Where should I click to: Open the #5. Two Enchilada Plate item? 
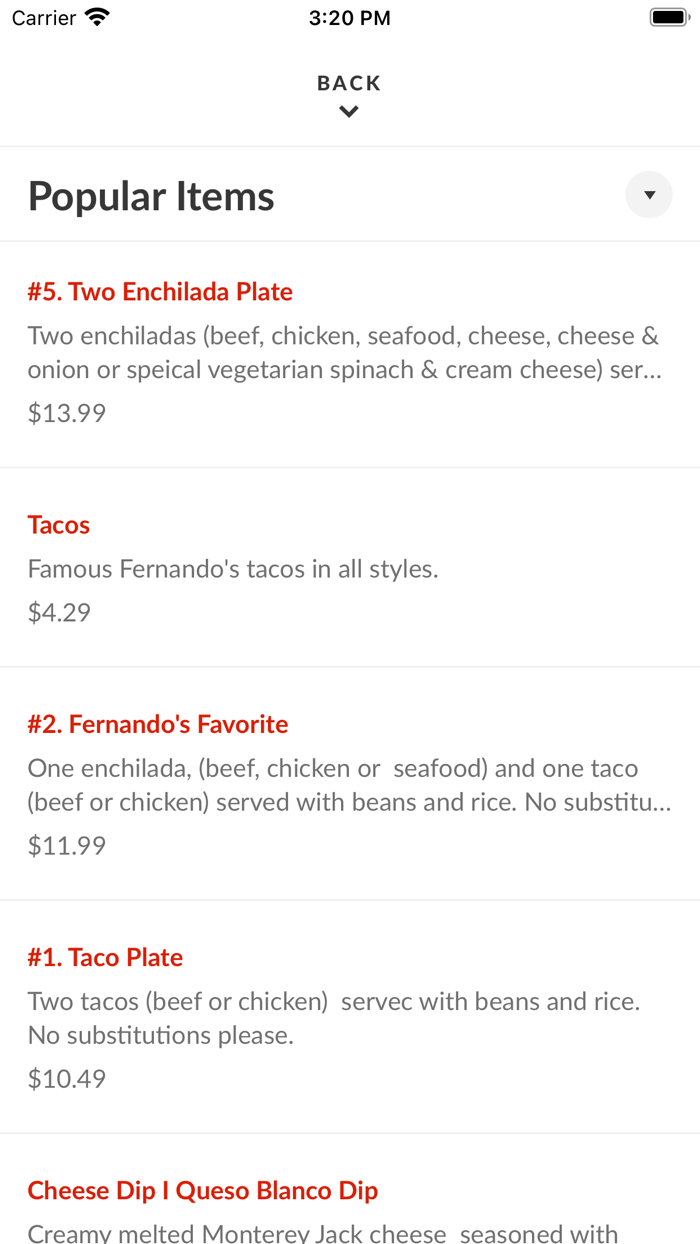(x=160, y=292)
